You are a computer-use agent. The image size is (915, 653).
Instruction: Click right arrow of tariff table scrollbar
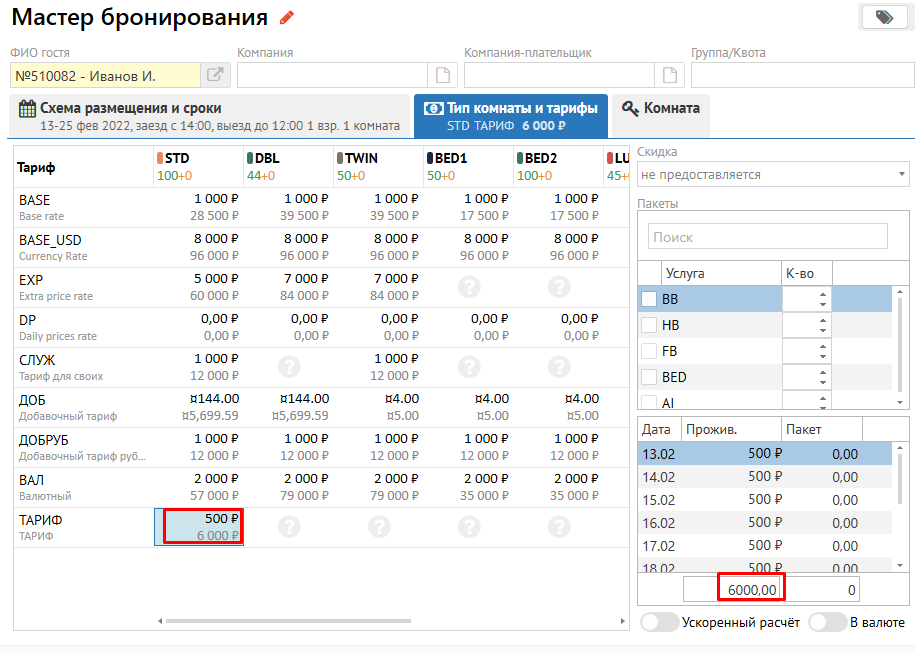[x=623, y=621]
